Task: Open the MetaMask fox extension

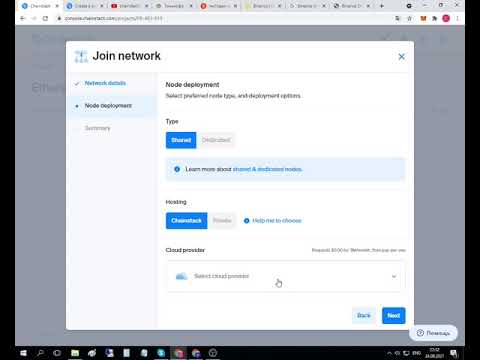Action: coord(423,18)
